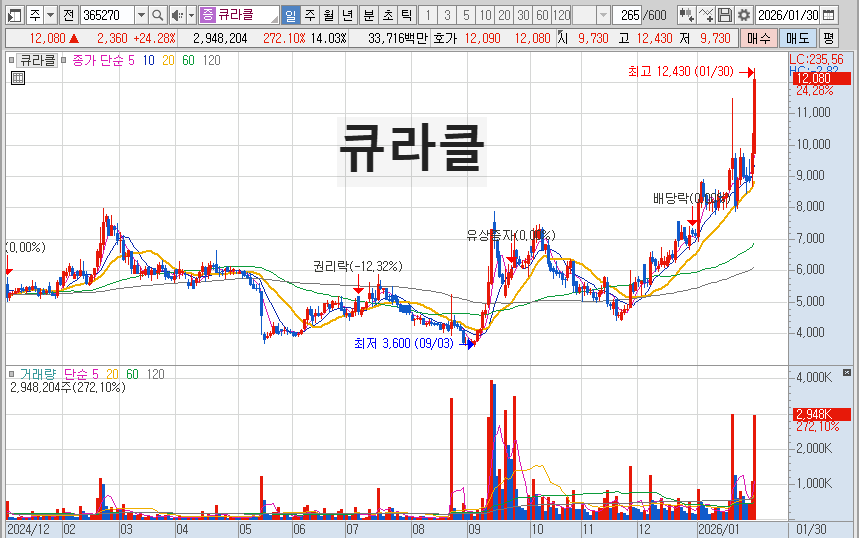This screenshot has height=538, width=859.
Task: Click the 거래량 volume indicator label
Action: click(x=38, y=374)
